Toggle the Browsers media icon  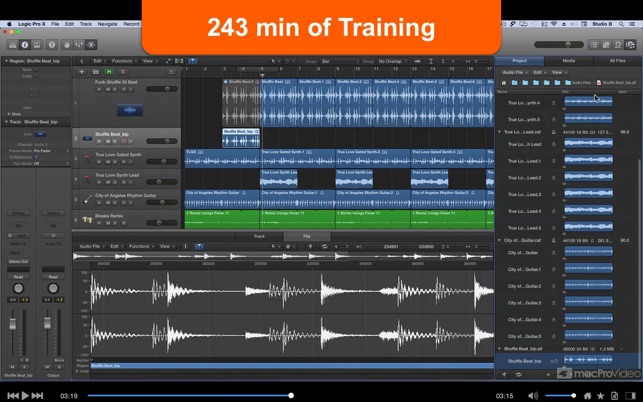630,45
